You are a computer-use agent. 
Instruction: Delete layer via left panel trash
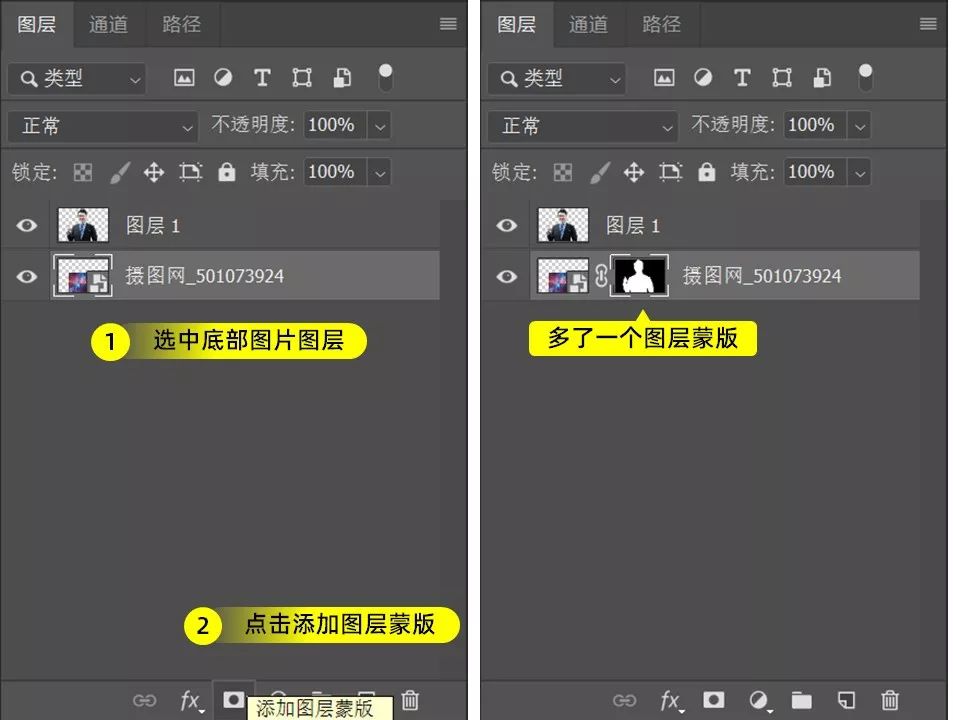[x=410, y=700]
